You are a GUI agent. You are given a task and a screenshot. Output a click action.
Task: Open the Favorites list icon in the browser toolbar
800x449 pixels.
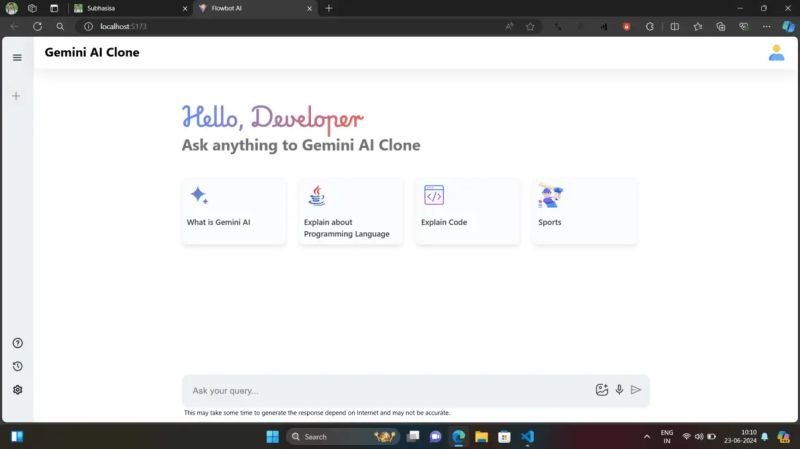coord(697,27)
